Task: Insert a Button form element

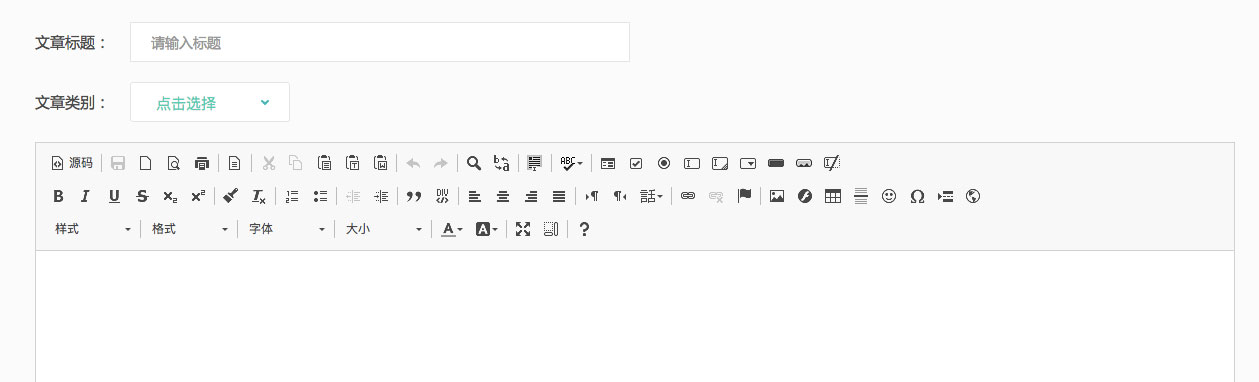Action: coord(775,163)
